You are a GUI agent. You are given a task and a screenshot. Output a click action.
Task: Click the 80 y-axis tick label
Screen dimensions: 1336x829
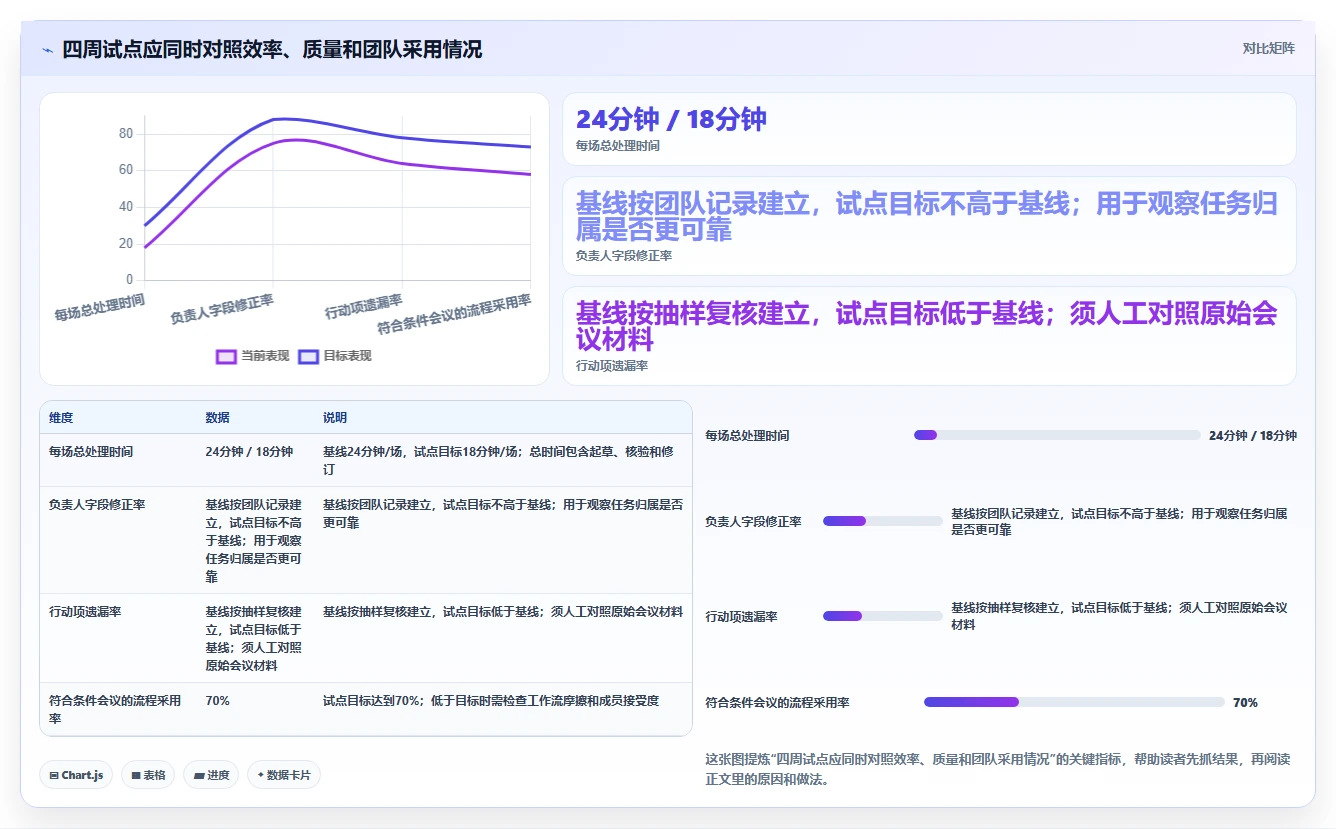click(x=126, y=134)
